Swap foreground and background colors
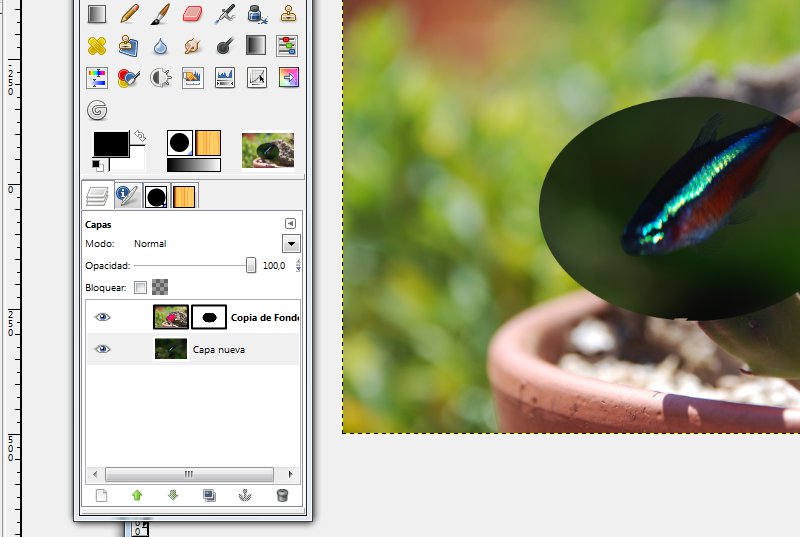Screen dimensions: 800x537 click(140, 136)
